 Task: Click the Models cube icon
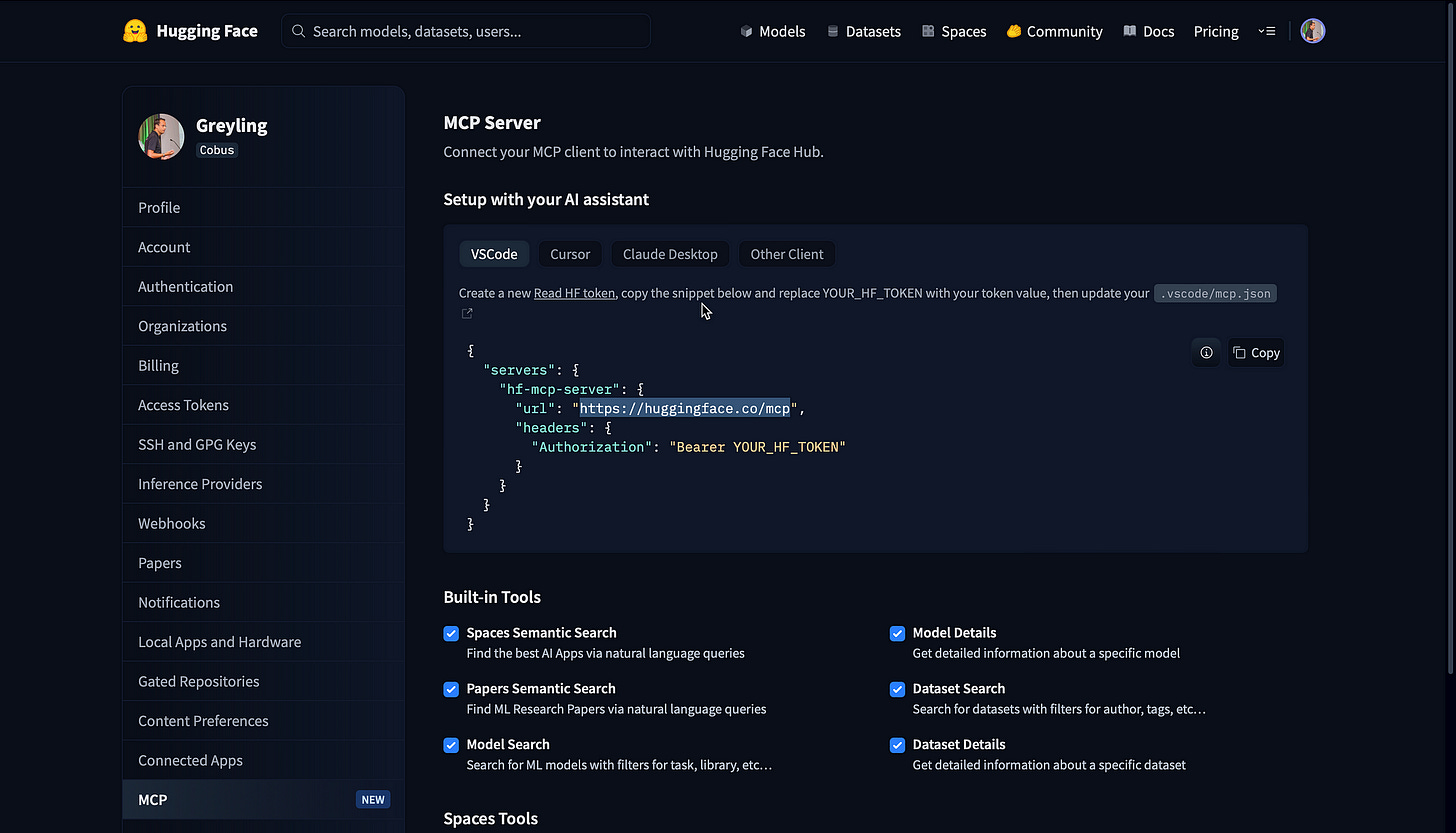(746, 31)
